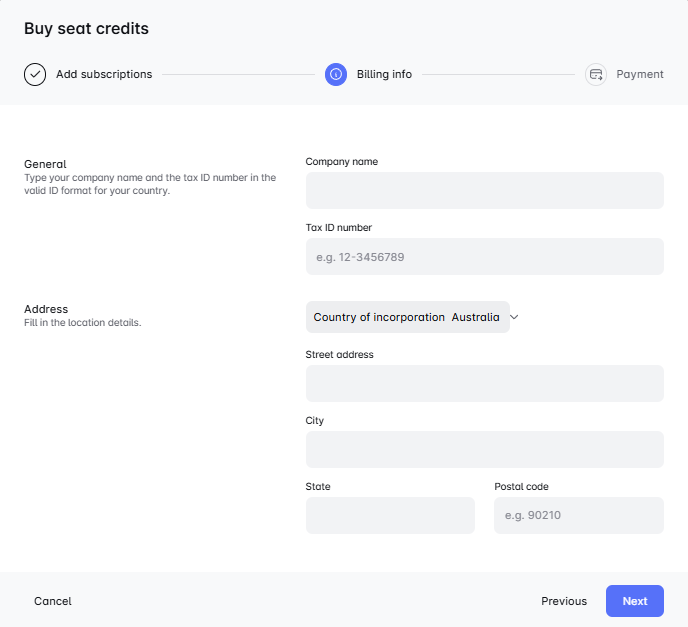Select the State input field
Viewport: 688px width, 627px height.
[390, 515]
